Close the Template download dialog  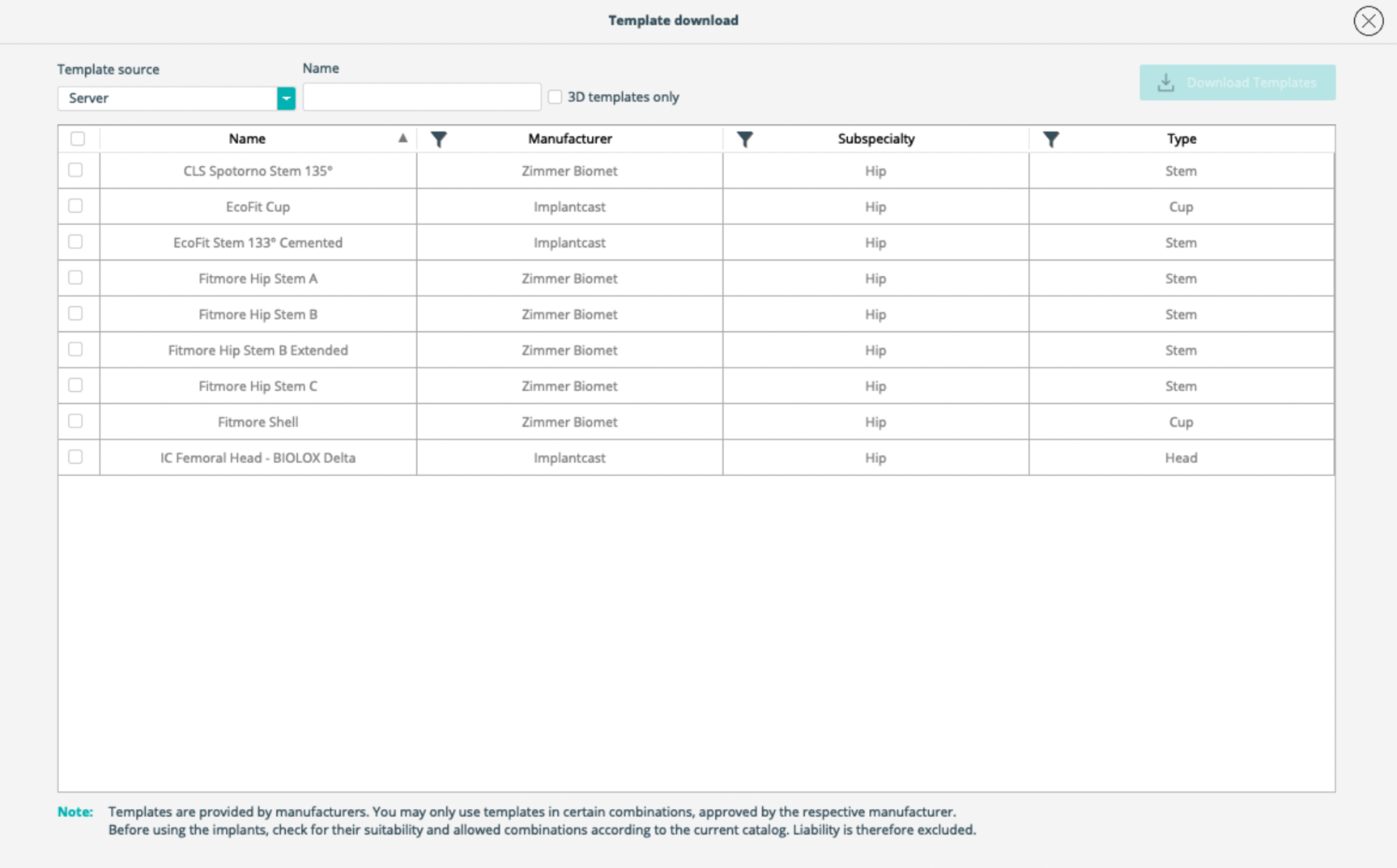pos(1368,21)
